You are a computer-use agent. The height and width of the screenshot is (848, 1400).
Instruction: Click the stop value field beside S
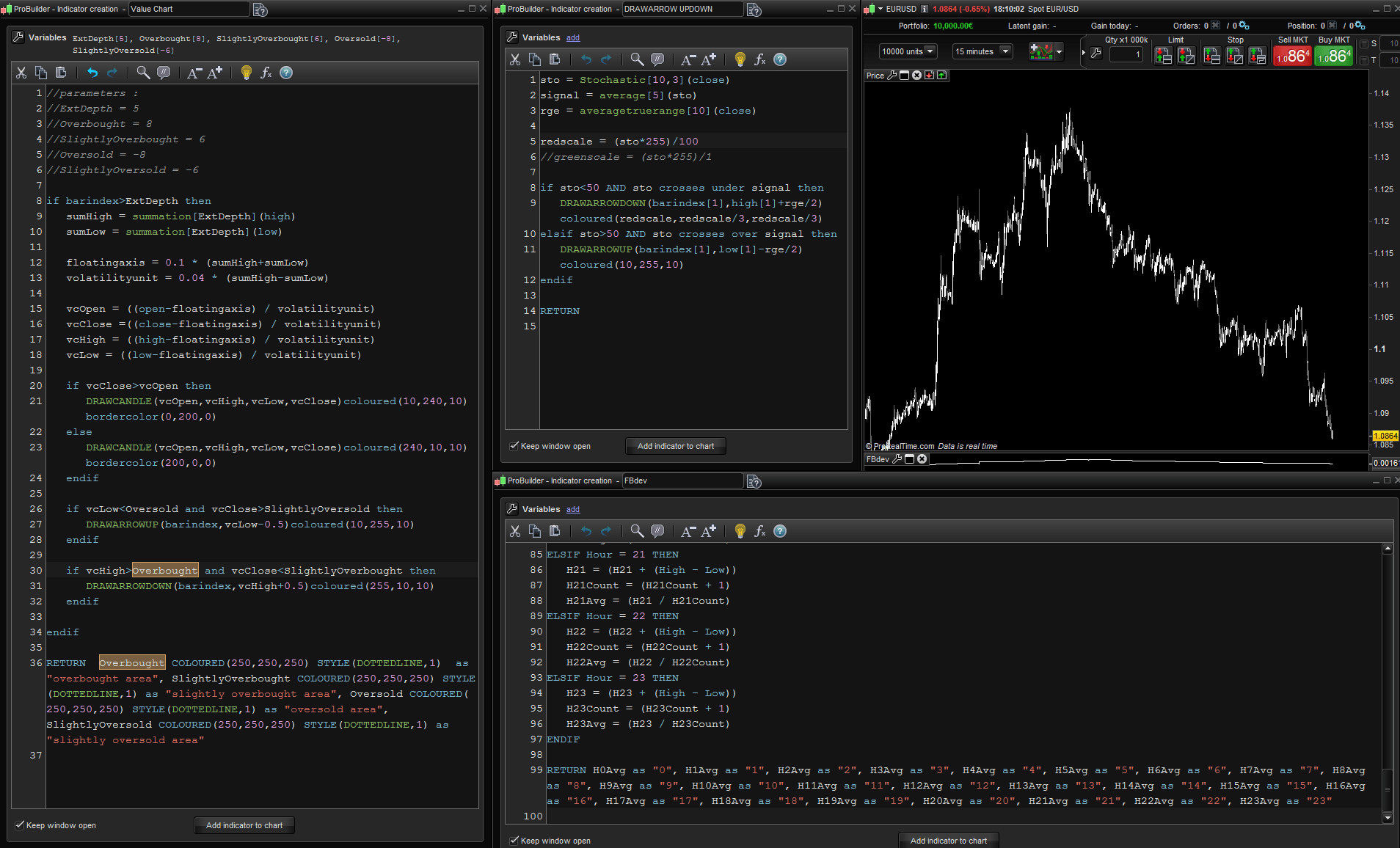(x=1390, y=43)
